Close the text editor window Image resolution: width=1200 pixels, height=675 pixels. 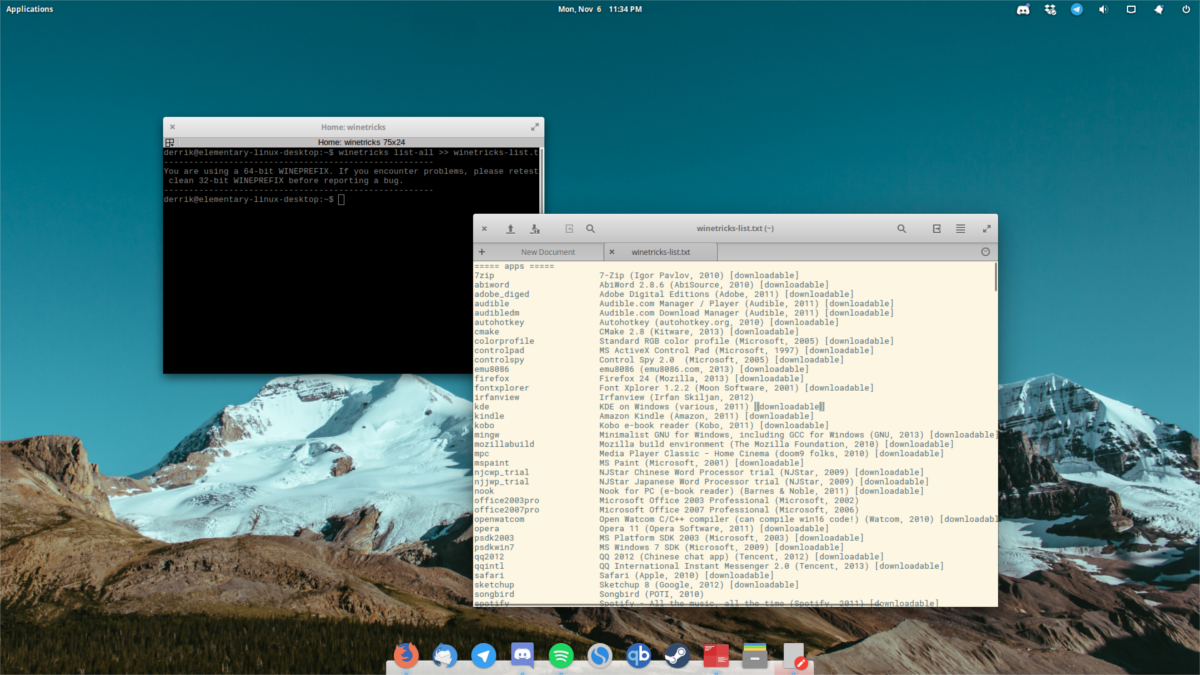pos(484,229)
